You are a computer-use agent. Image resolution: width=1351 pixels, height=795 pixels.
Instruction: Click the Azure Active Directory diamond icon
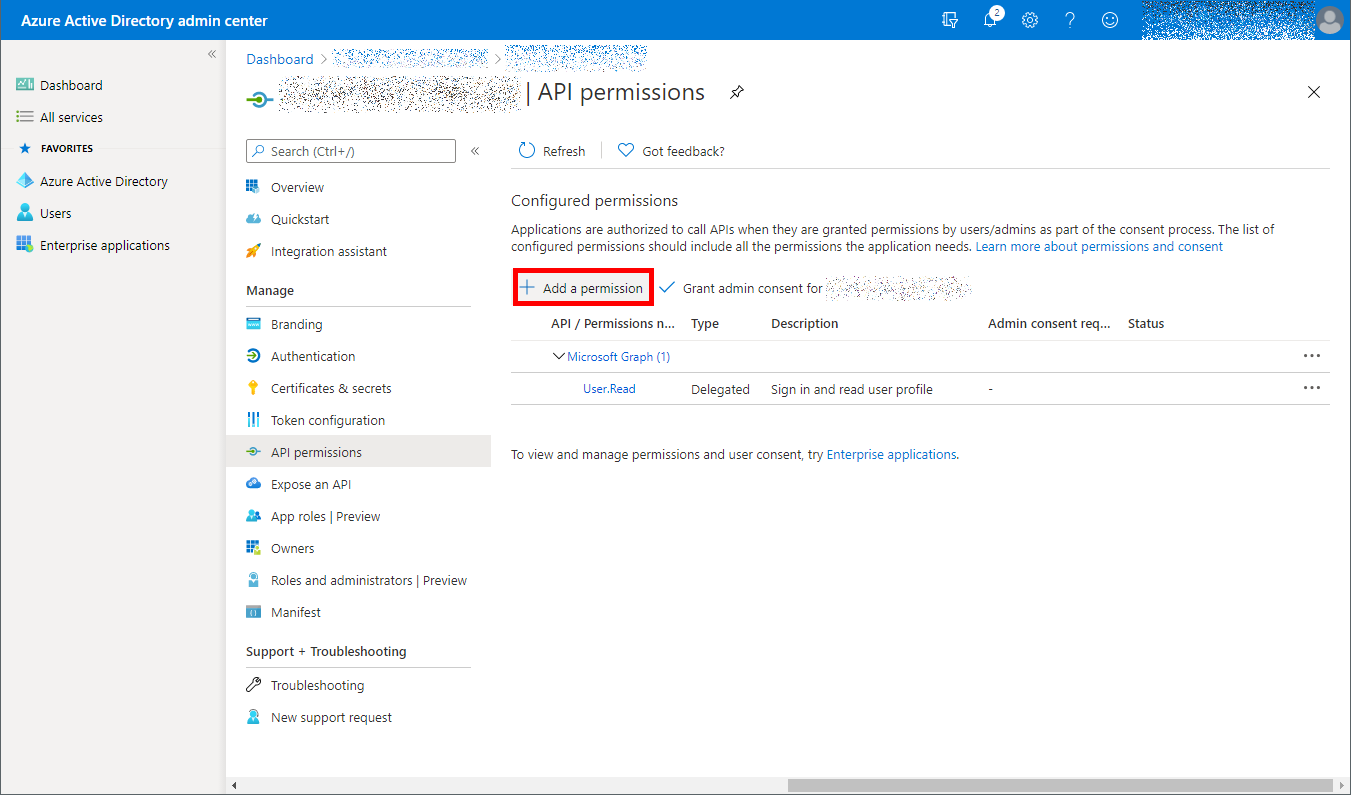[x=25, y=181]
